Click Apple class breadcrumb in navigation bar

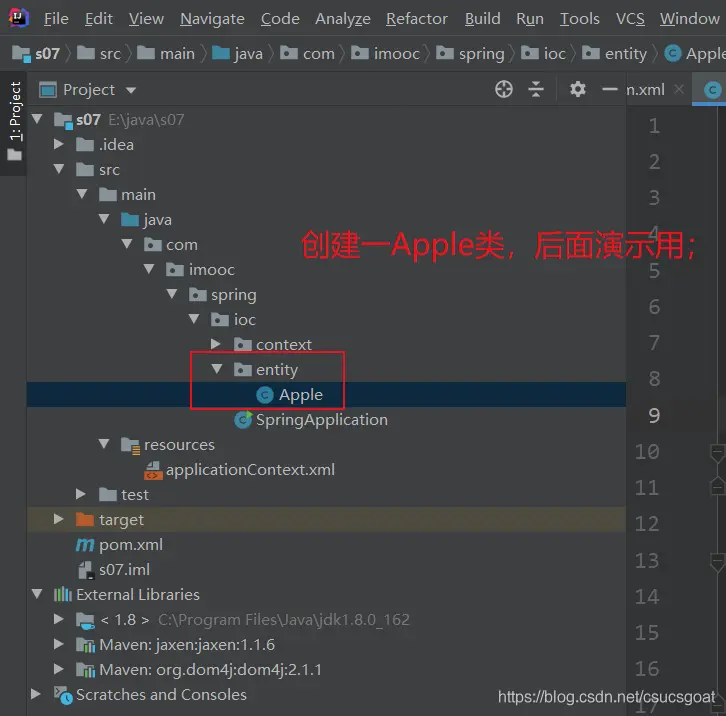click(x=695, y=54)
